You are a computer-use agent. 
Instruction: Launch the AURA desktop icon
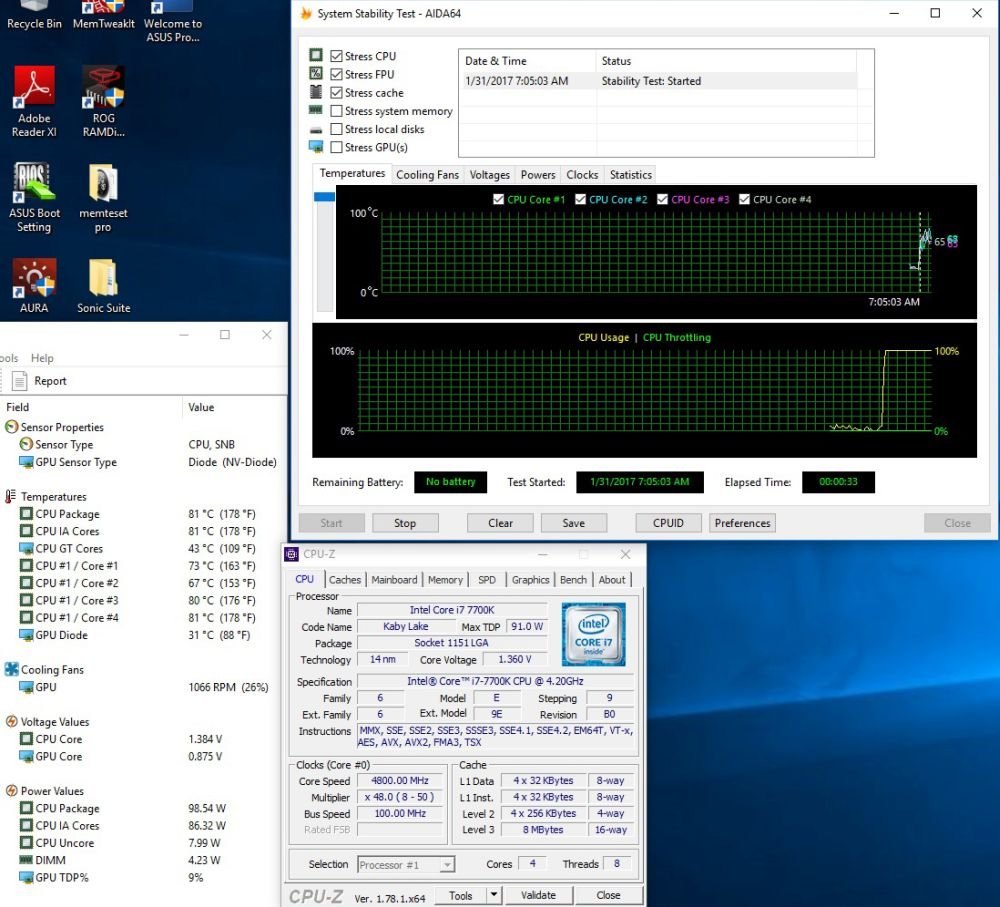[34, 286]
